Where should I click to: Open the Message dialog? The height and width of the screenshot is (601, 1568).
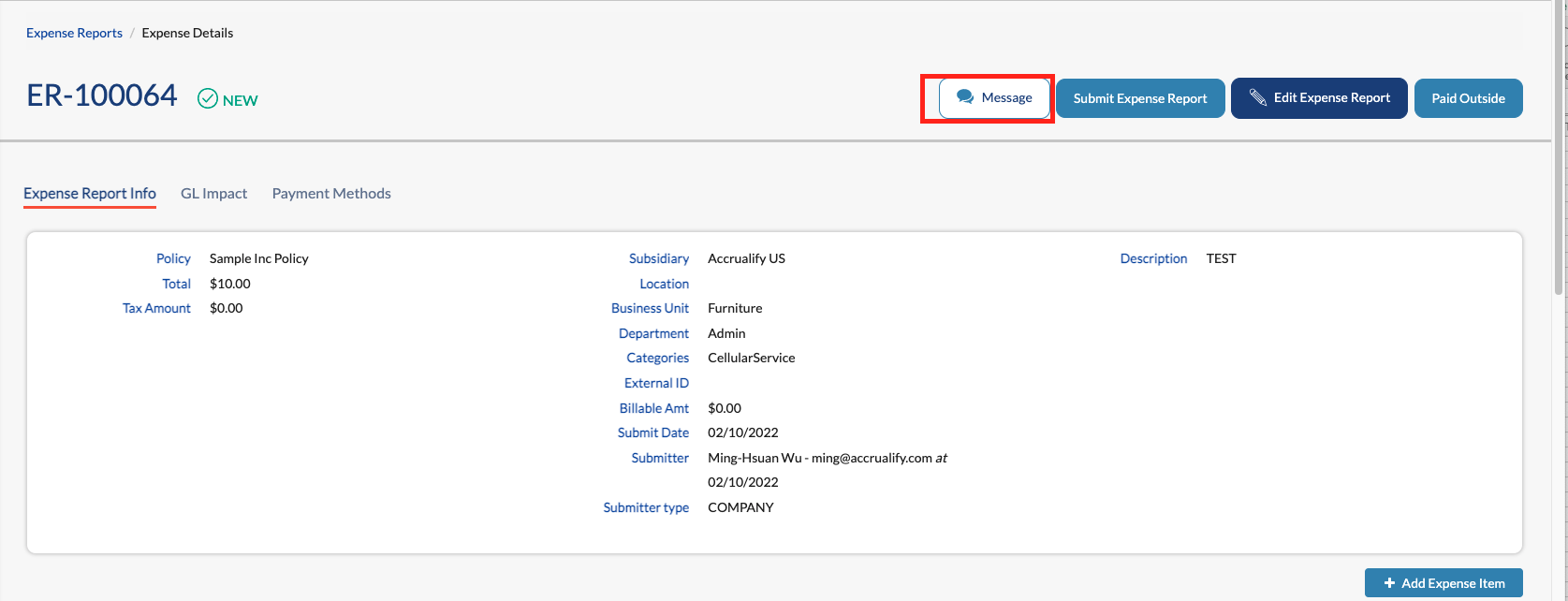coord(994,98)
